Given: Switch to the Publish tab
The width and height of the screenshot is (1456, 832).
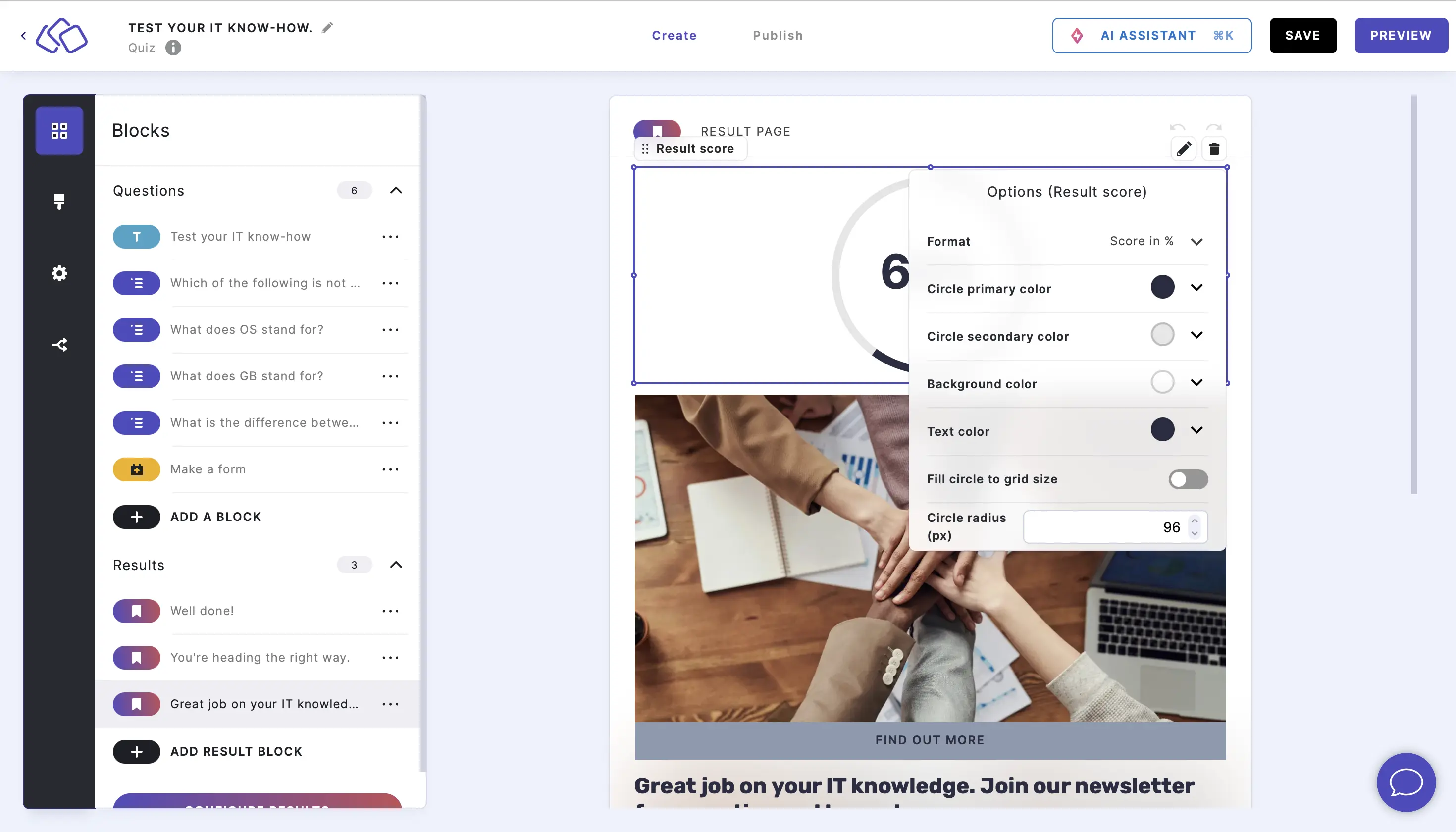Looking at the screenshot, I should tap(778, 35).
